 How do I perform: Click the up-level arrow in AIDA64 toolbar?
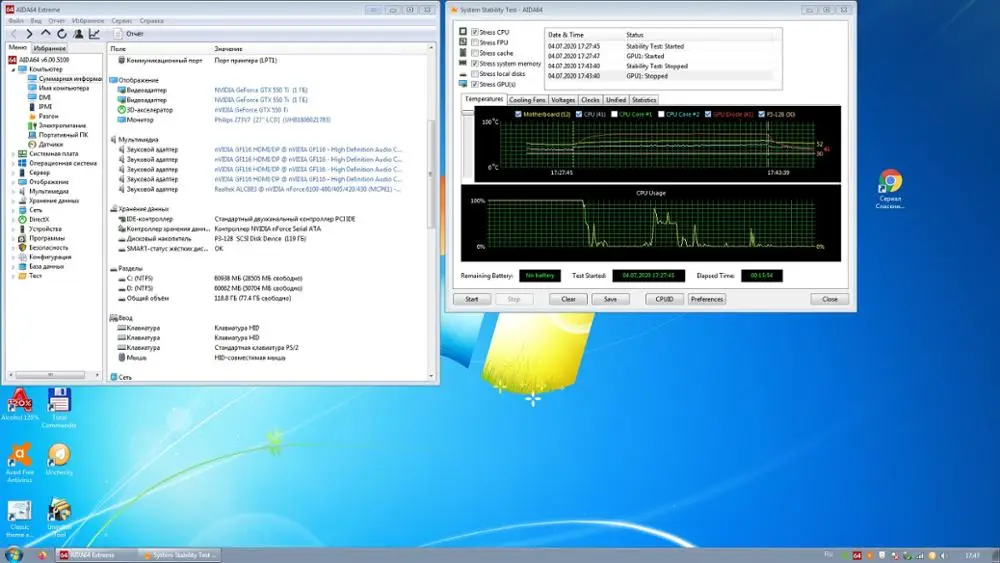point(45,33)
